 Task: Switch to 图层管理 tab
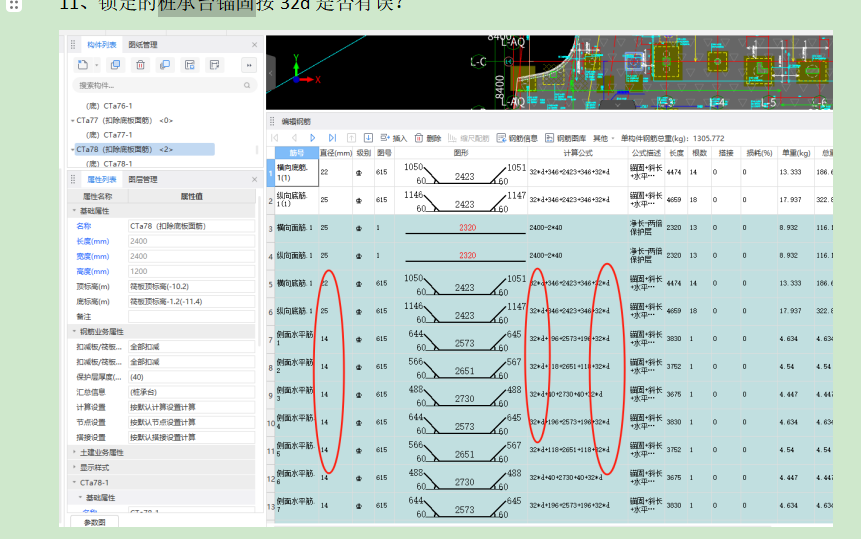tap(143, 179)
